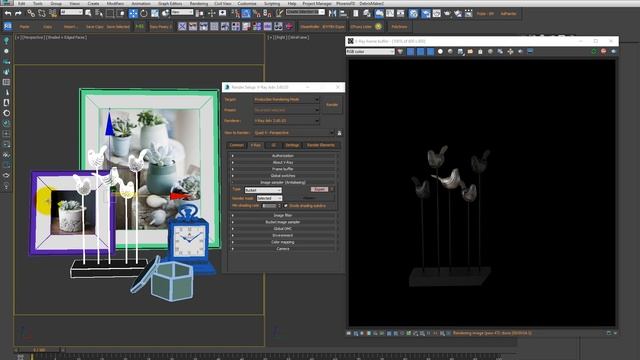The height and width of the screenshot is (360, 640).
Task: Expand the Image filter rollout
Action: pos(282,215)
